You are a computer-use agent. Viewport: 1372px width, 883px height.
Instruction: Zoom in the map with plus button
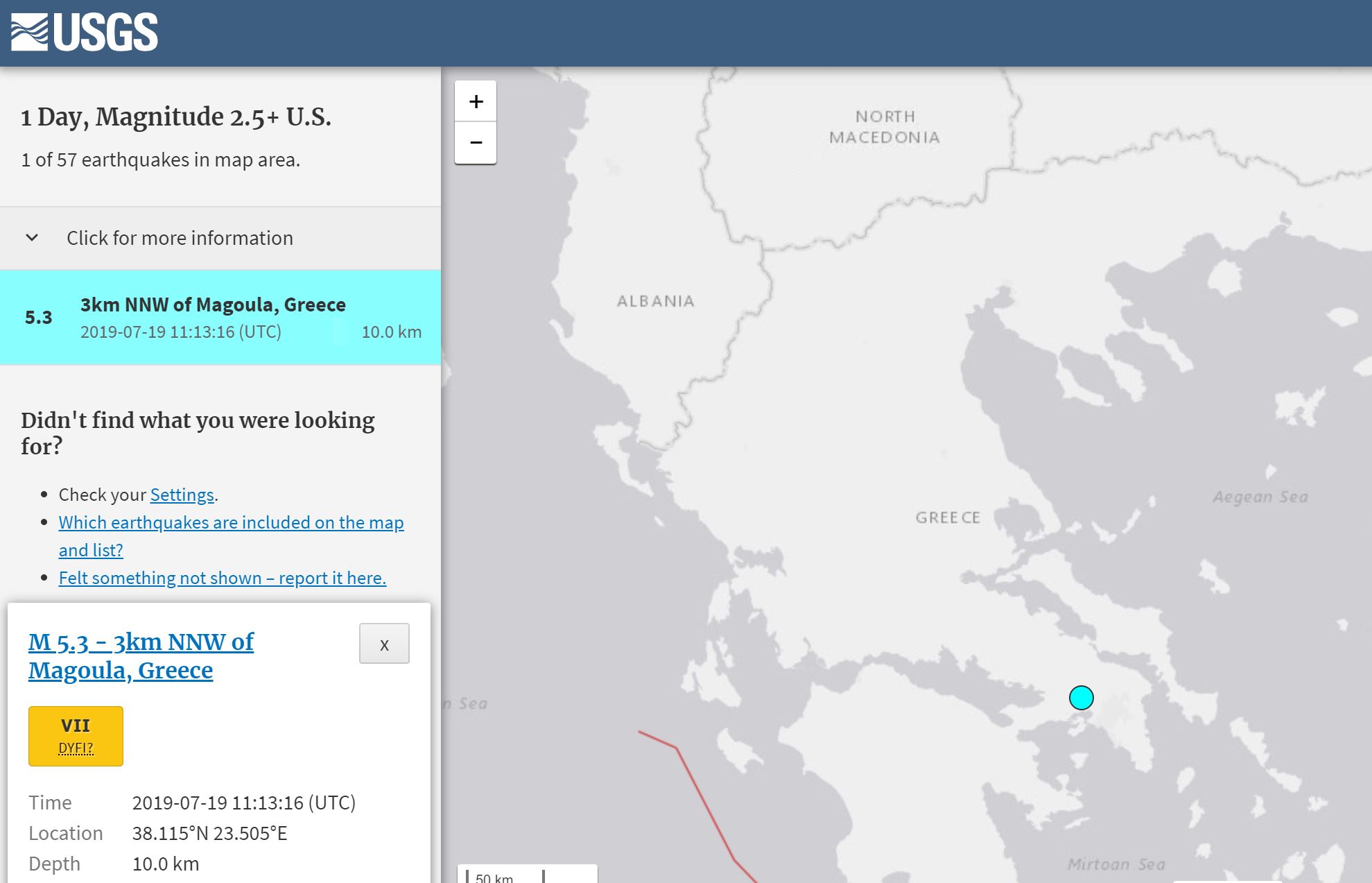[x=476, y=101]
